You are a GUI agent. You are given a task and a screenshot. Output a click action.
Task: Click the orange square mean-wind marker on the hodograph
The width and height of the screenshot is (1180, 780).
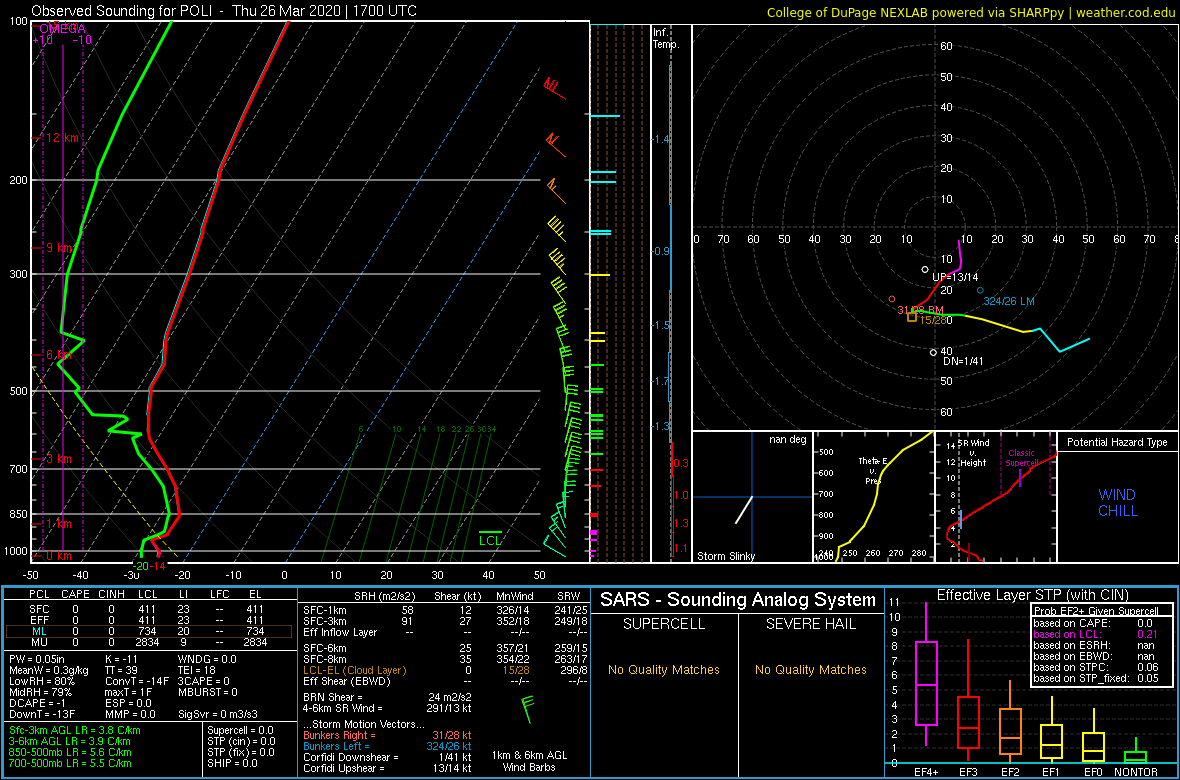click(x=912, y=318)
